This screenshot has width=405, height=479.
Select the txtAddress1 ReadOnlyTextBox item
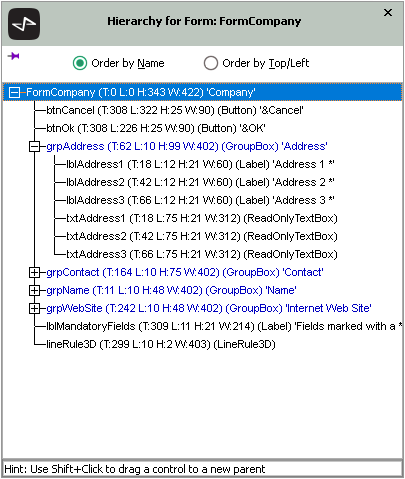coord(202,218)
